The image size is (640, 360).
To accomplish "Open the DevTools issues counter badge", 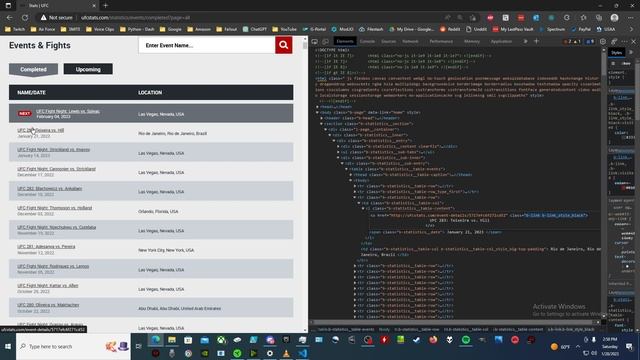I will (590, 42).
